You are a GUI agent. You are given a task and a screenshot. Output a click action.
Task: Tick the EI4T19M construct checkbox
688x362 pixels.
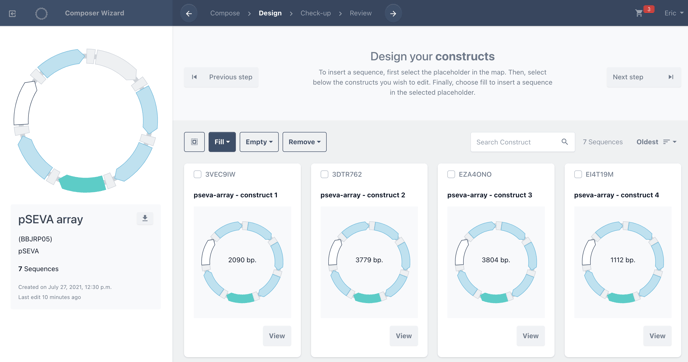click(x=578, y=174)
